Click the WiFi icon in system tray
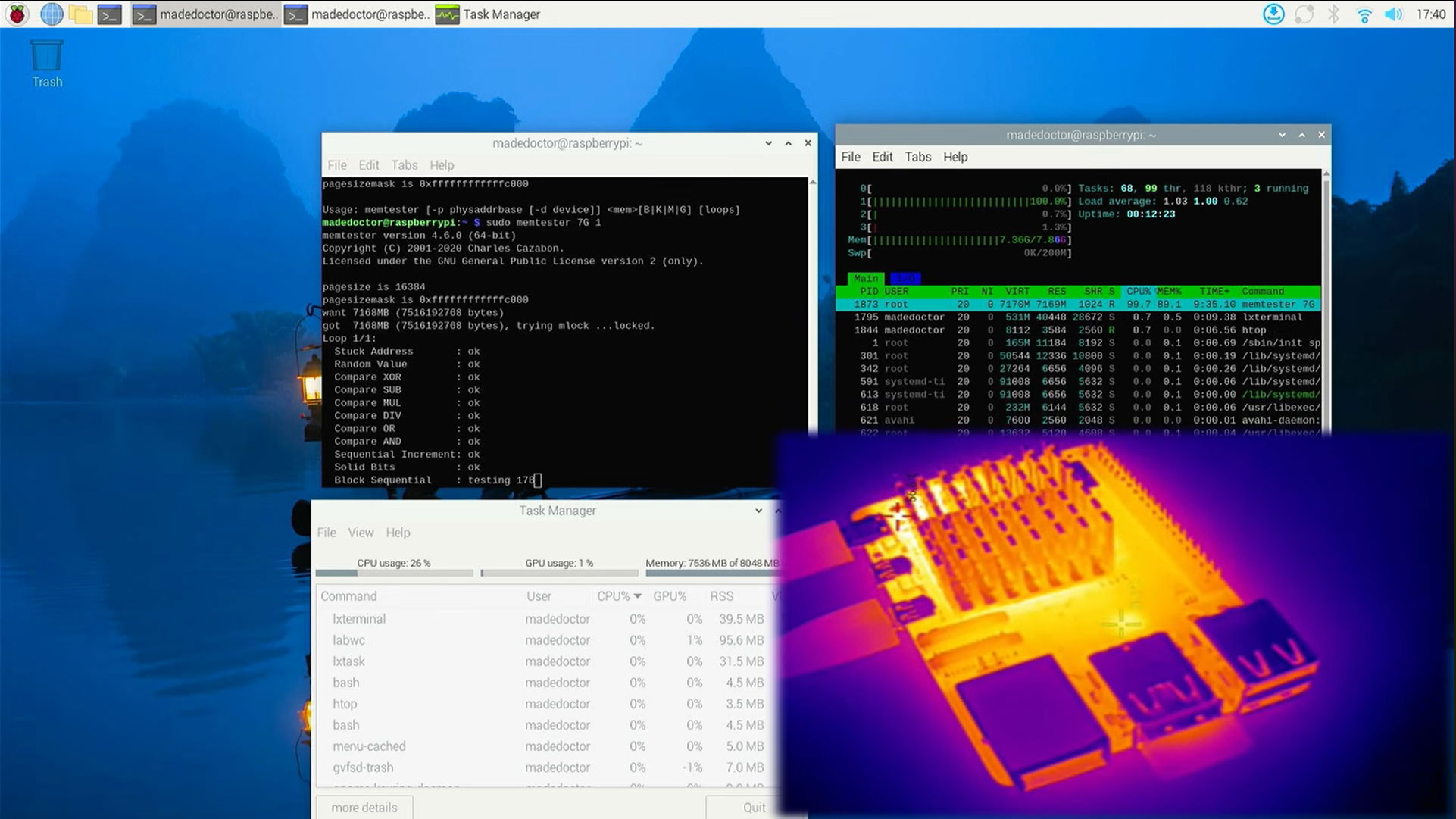This screenshot has height=819, width=1456. [1364, 14]
